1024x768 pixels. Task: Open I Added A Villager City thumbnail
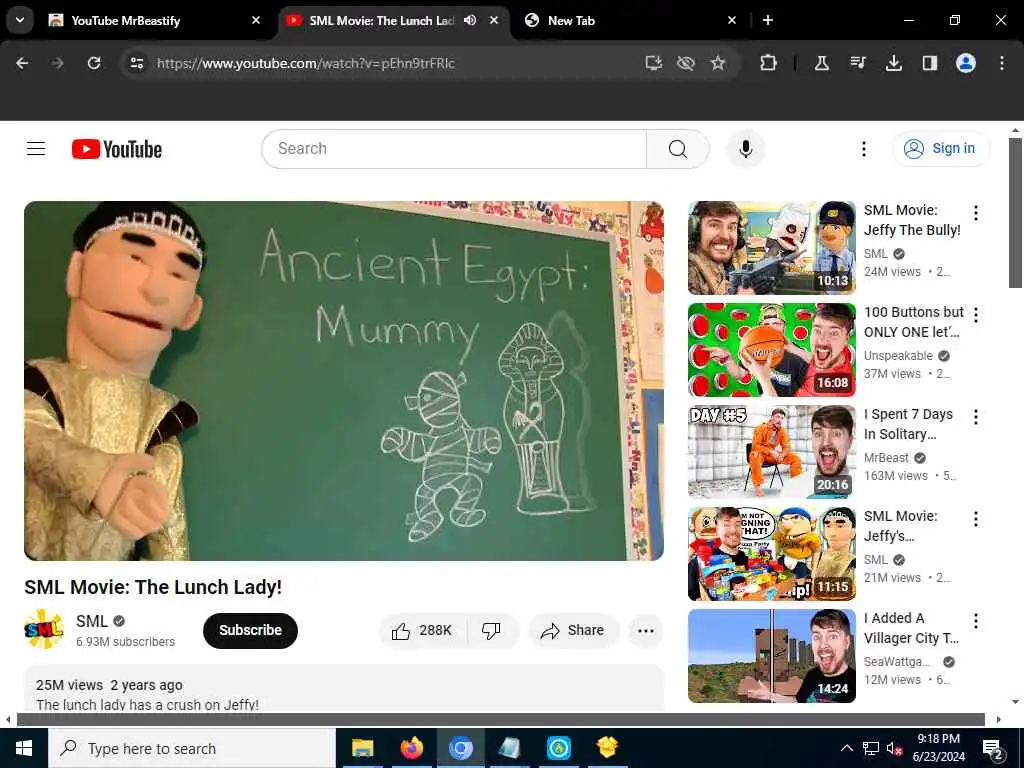point(771,656)
